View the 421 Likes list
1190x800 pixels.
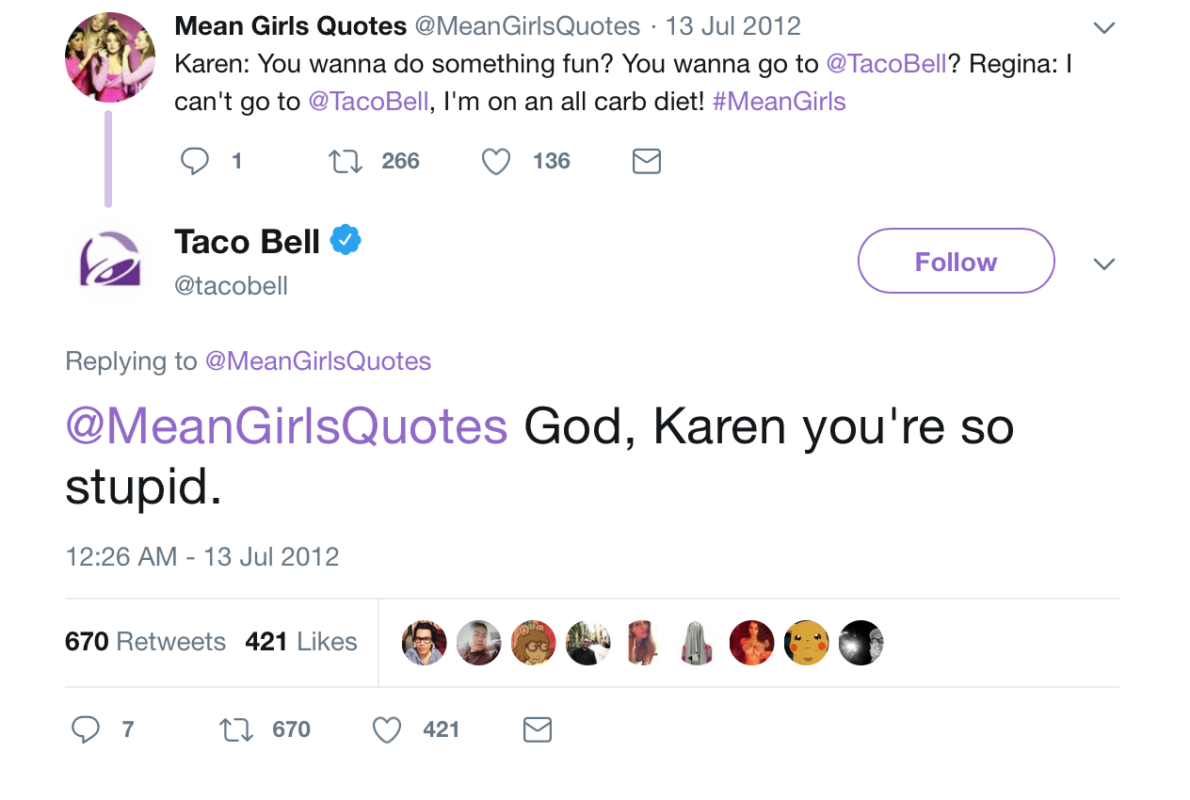[x=301, y=641]
